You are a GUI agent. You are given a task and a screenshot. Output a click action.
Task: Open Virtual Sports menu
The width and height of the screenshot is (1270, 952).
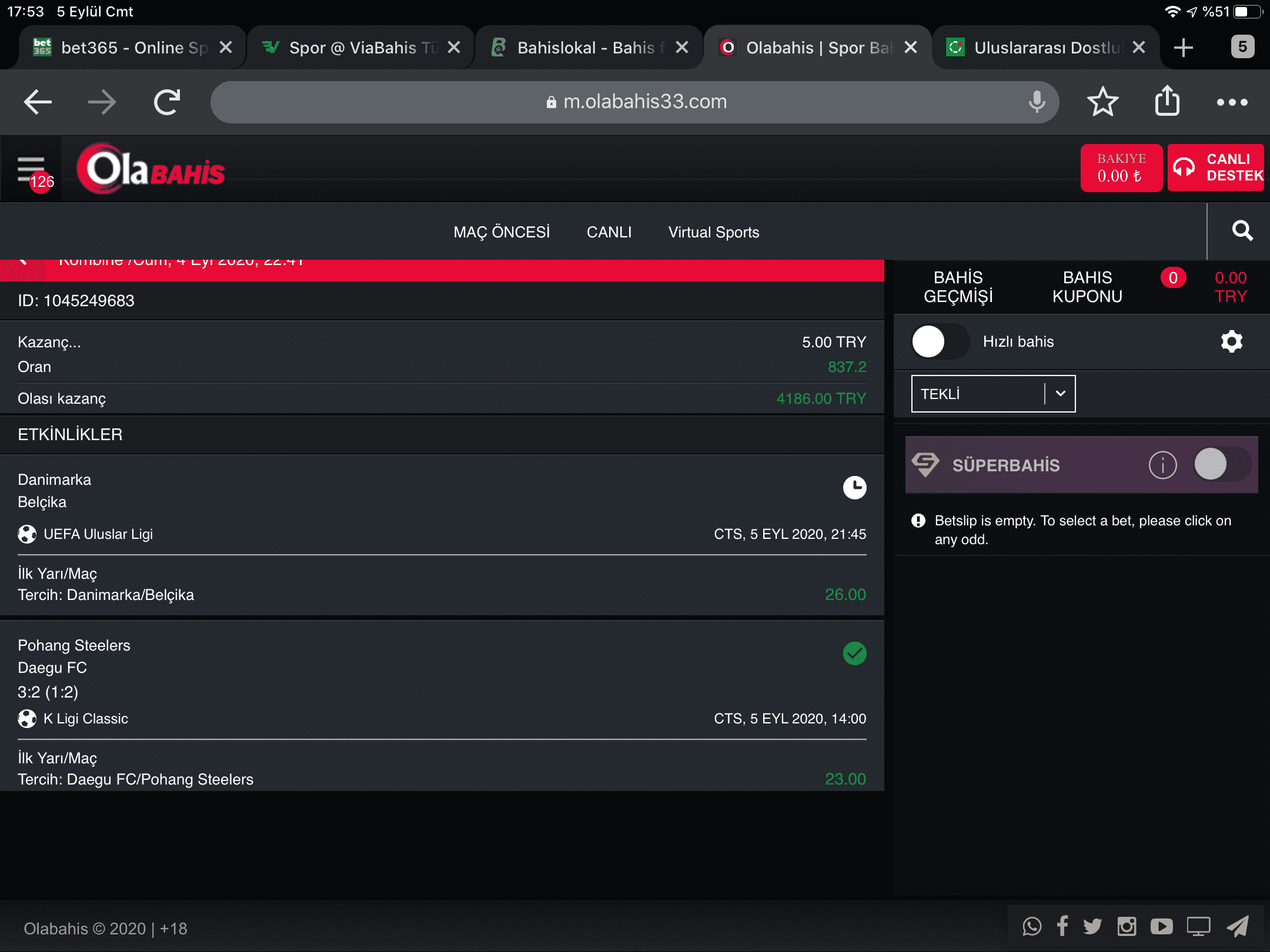[x=713, y=232]
